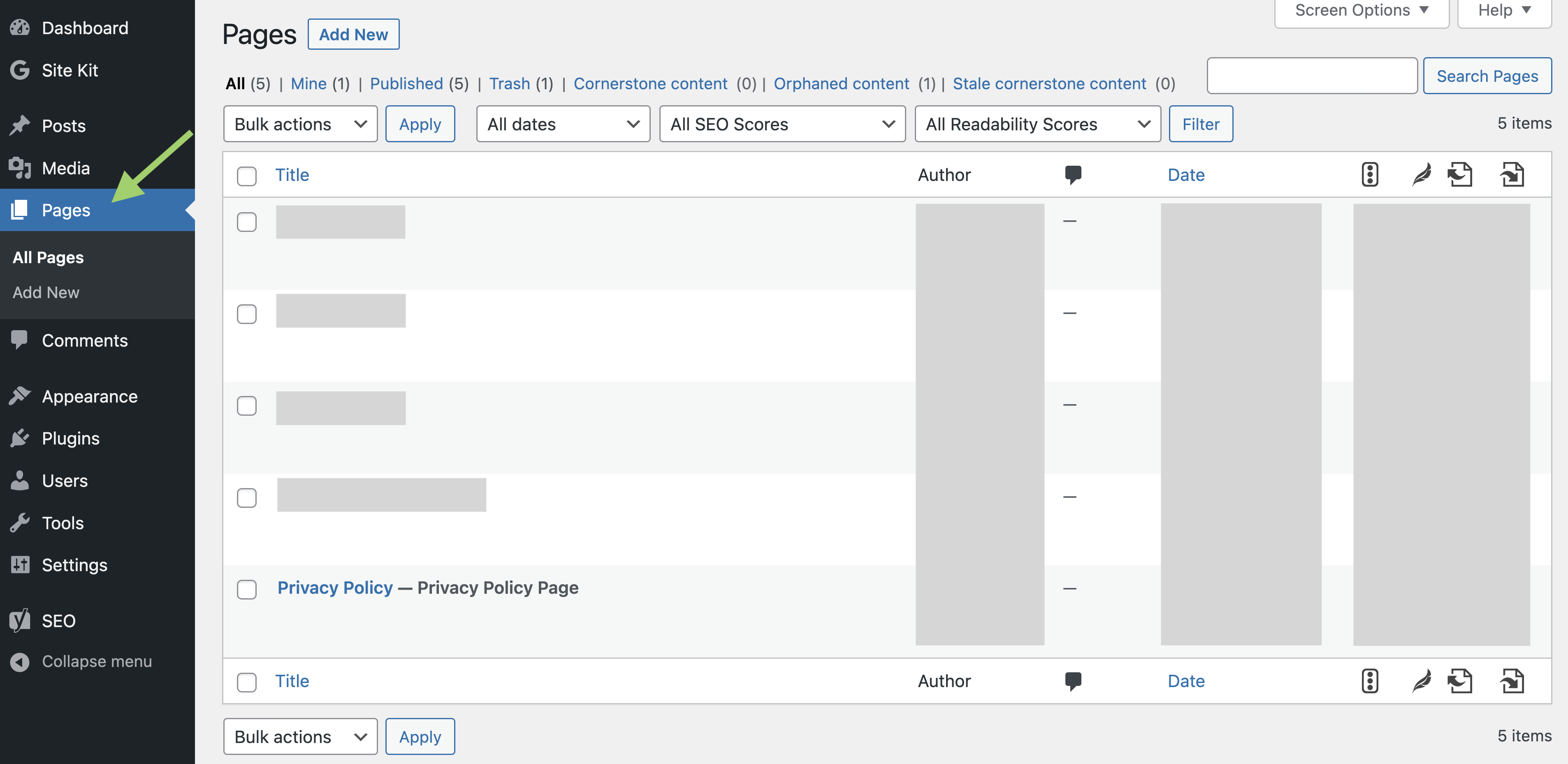This screenshot has width=1568, height=764.
Task: Click the Site Kit Google icon
Action: (19, 70)
